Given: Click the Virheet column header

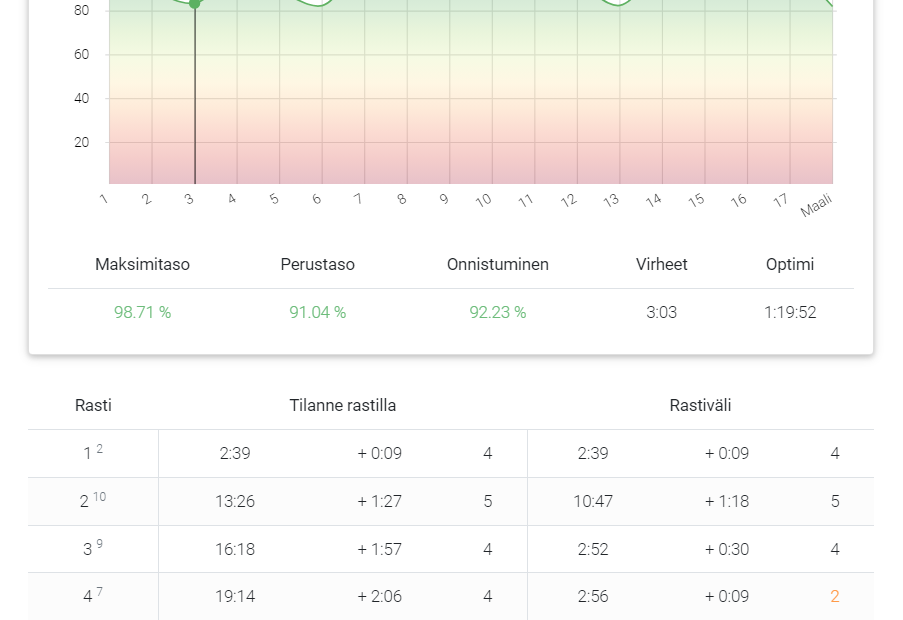Looking at the screenshot, I should click(661, 264).
